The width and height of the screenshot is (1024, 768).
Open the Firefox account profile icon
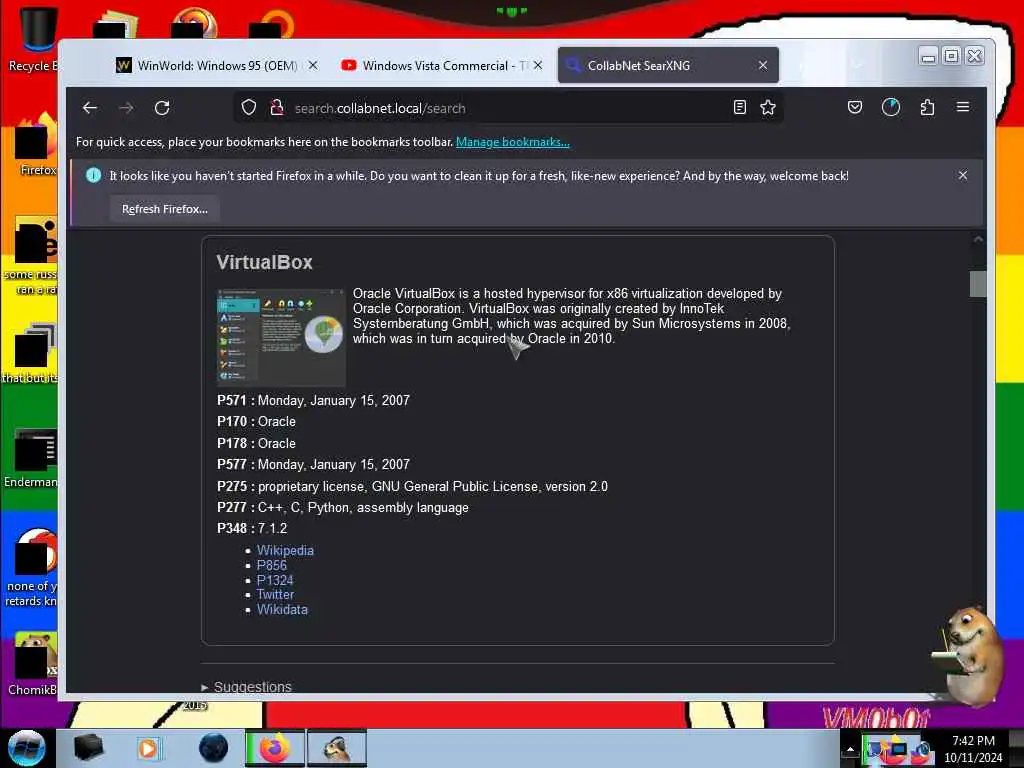[891, 107]
